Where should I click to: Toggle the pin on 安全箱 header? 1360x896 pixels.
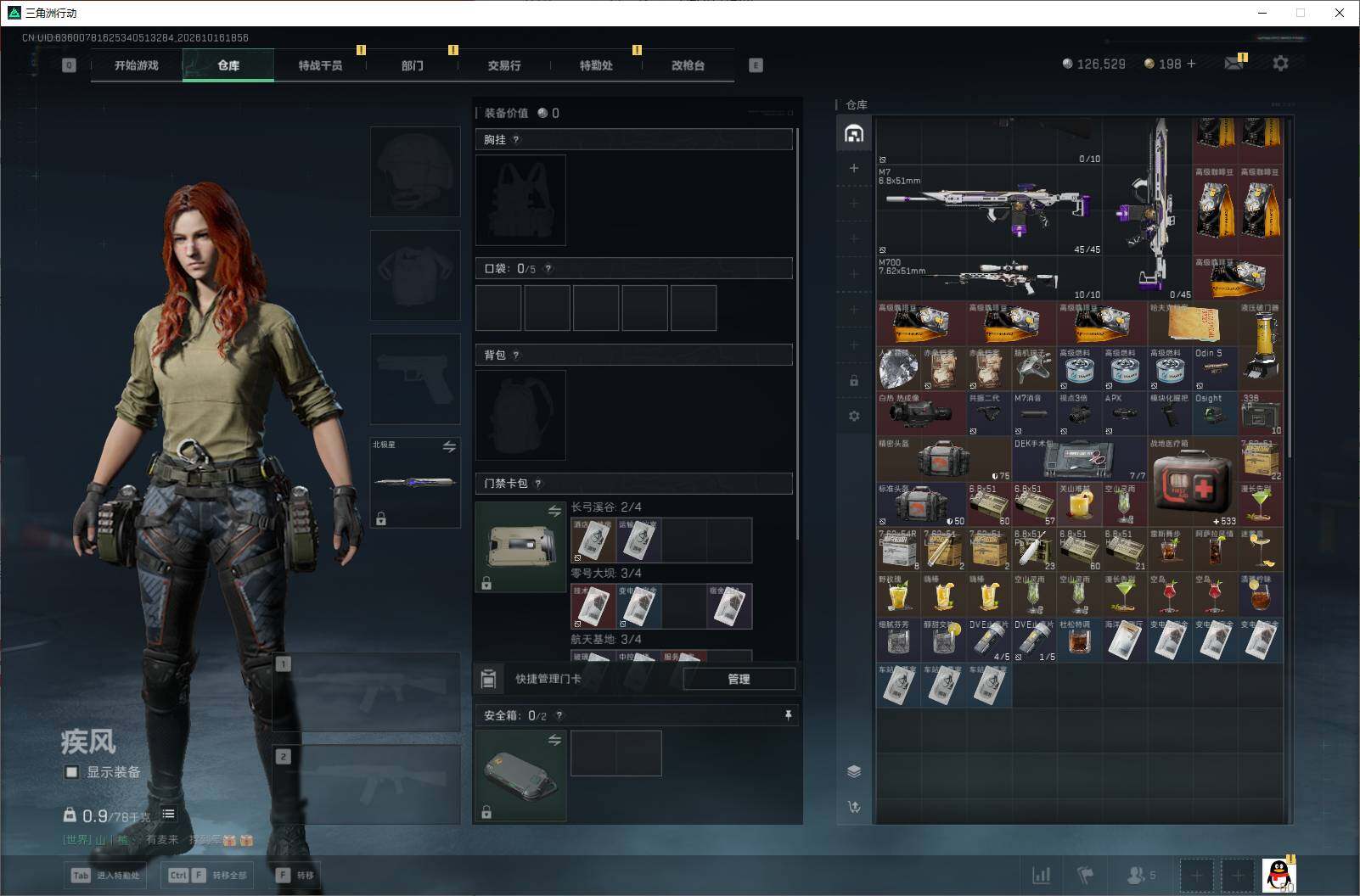pyautogui.click(x=788, y=715)
